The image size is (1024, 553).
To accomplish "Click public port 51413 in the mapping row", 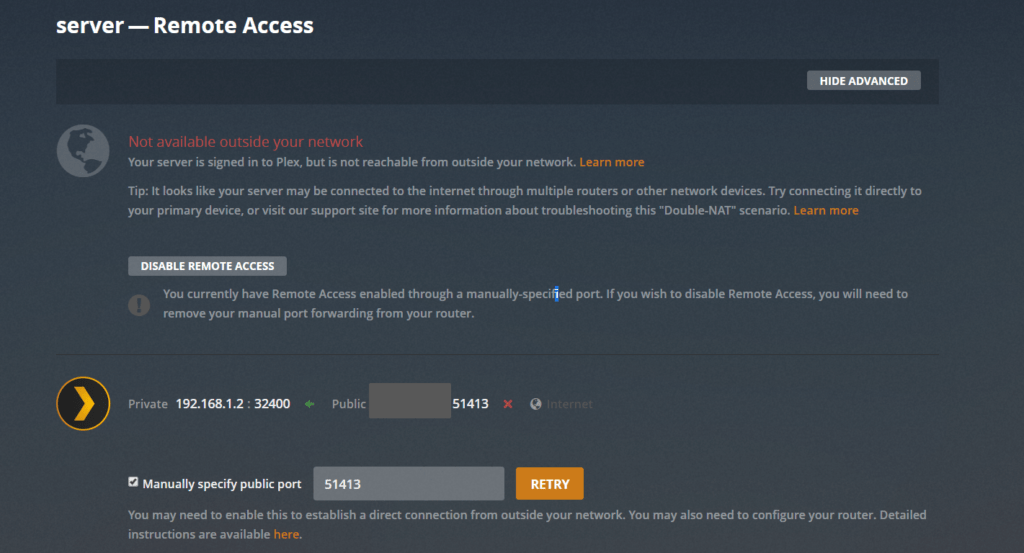I will (x=470, y=404).
